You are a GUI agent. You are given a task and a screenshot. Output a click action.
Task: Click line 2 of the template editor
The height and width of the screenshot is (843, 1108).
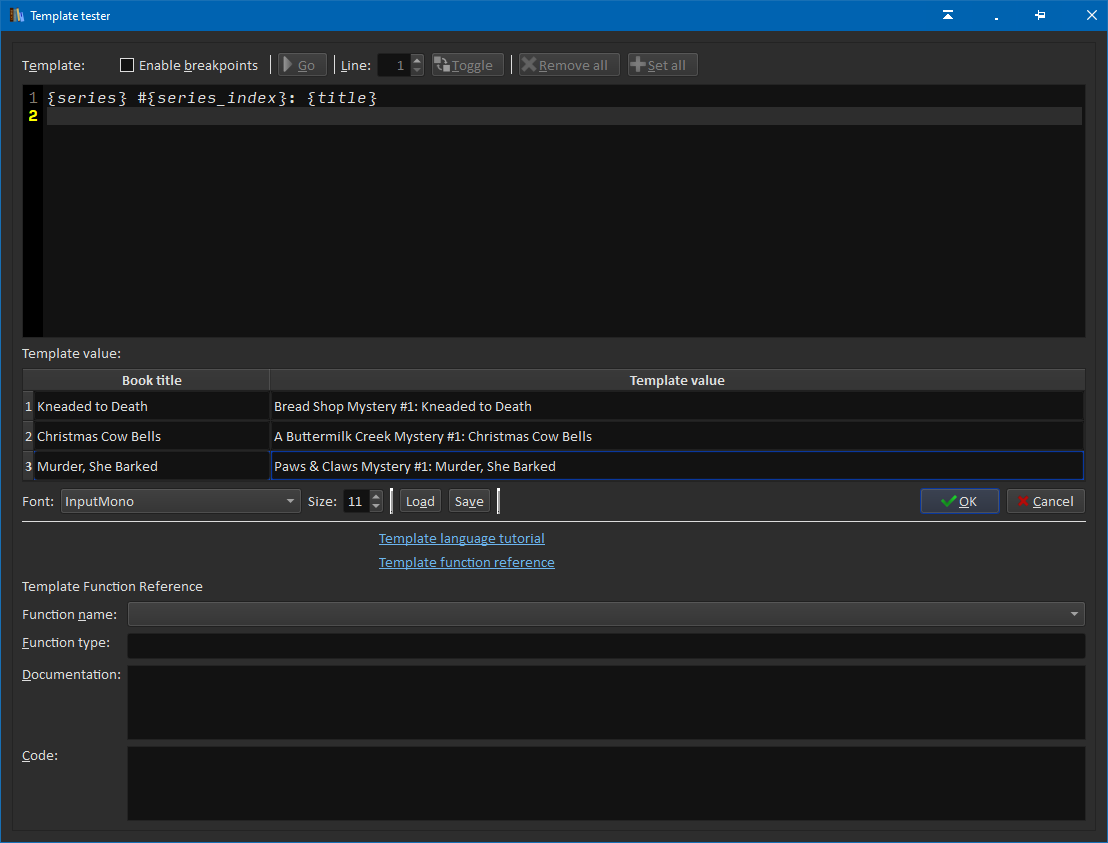(x=564, y=116)
